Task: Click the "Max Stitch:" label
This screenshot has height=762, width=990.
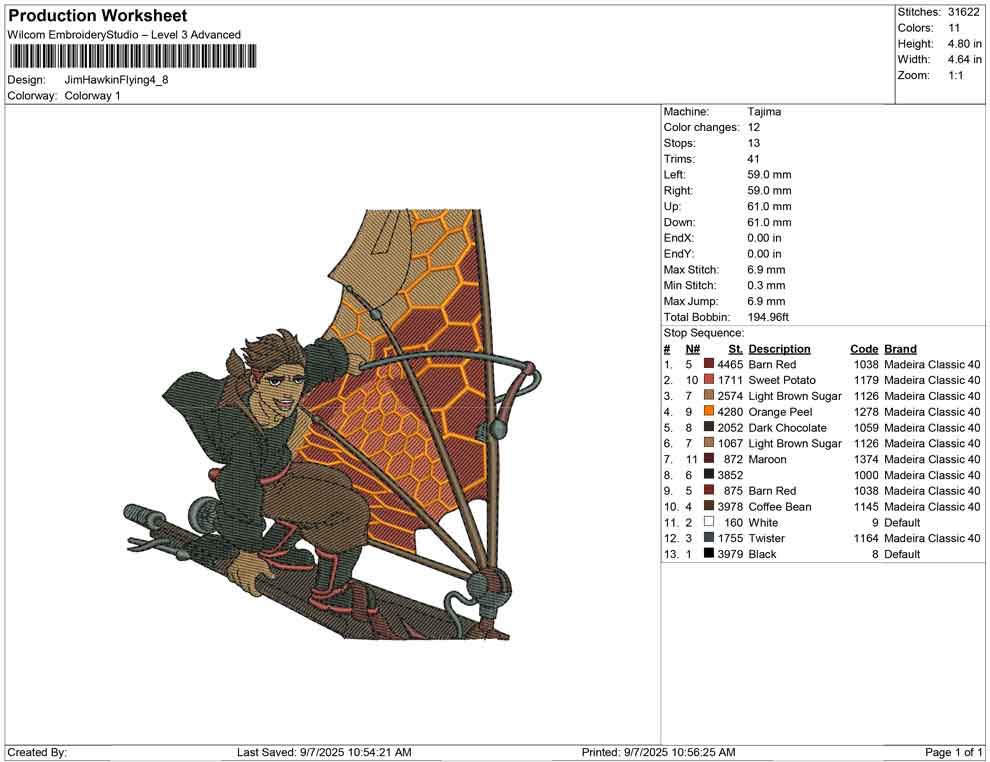Action: tap(691, 270)
